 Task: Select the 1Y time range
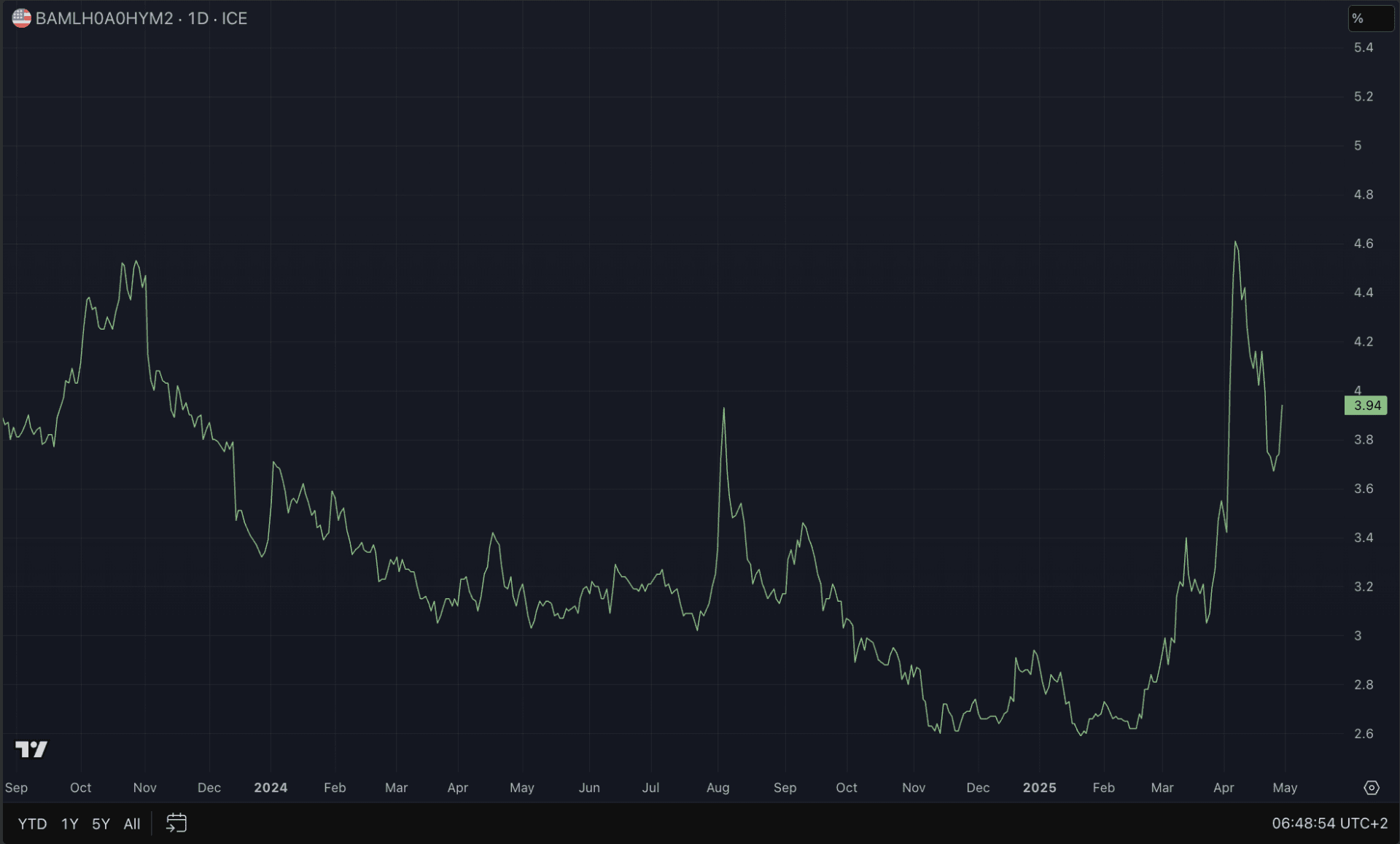(69, 824)
